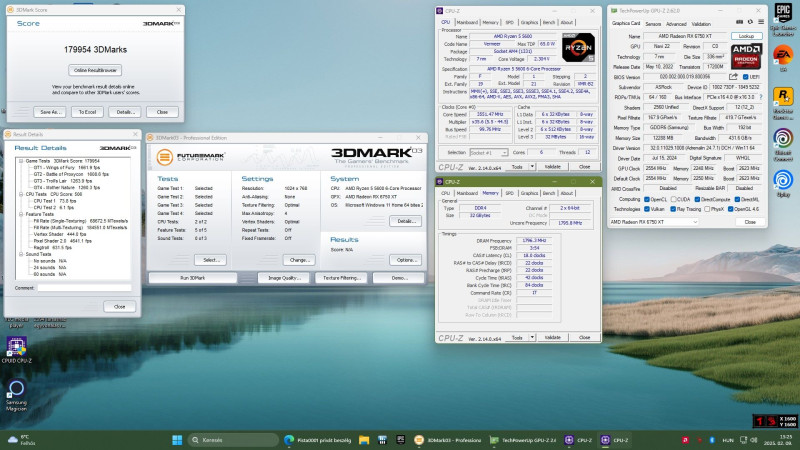Image resolution: width=800 pixels, height=450 pixels.
Task: Collapse the Game Tests tree node
Action: [21, 161]
